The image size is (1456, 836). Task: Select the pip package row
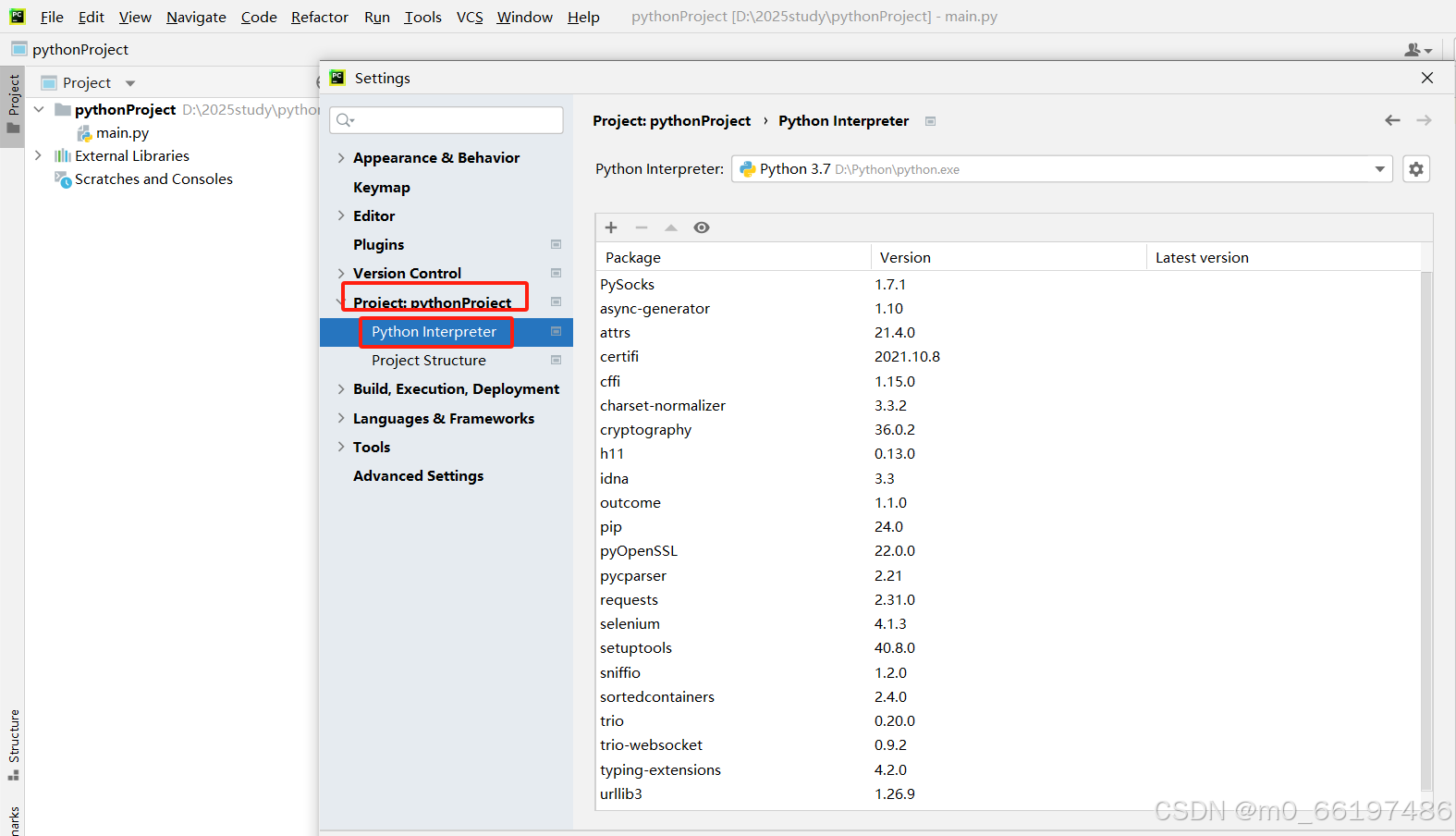[x=1009, y=526]
